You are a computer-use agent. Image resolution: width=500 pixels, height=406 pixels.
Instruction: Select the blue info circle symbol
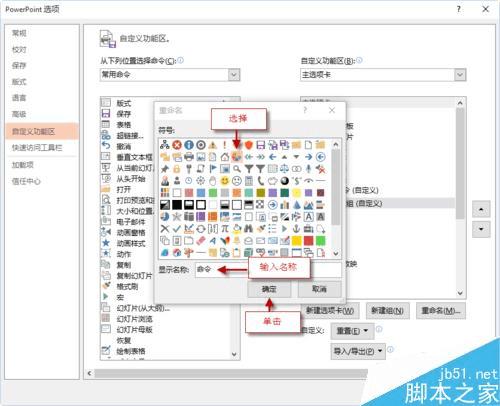[189, 145]
